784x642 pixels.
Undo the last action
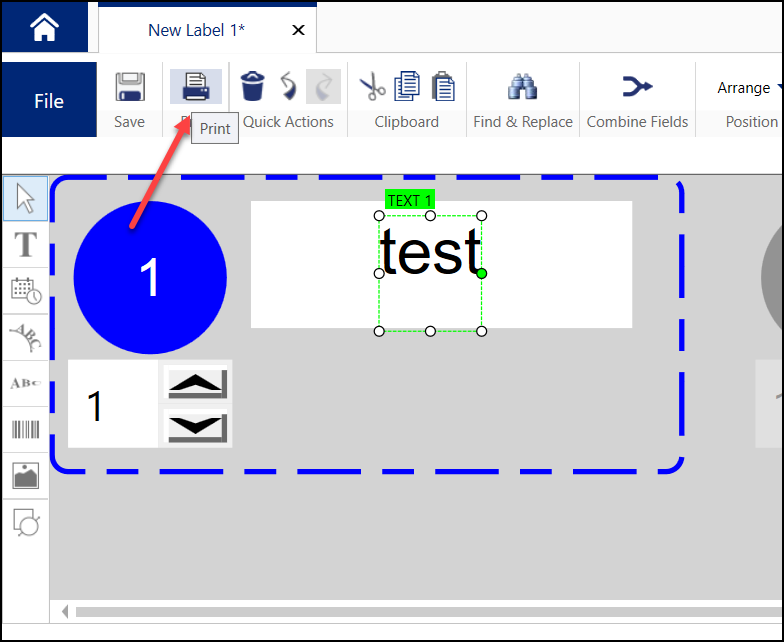pos(288,87)
